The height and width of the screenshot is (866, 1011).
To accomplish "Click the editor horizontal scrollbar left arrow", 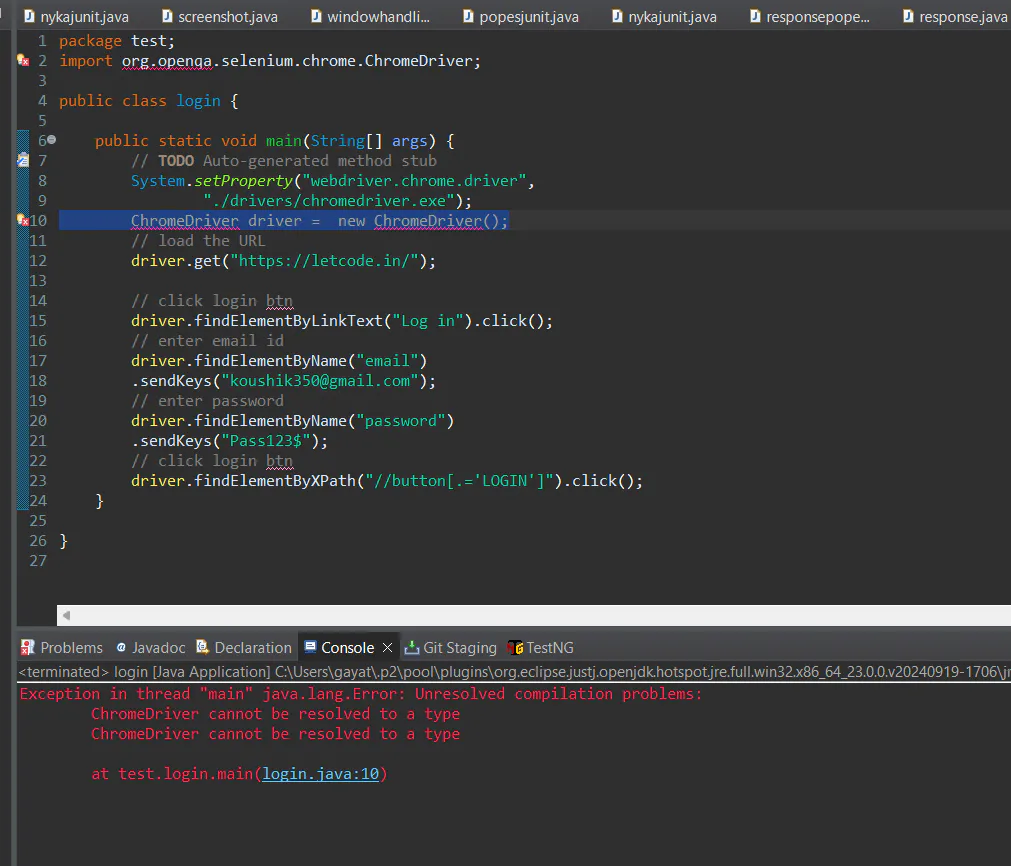I will point(66,615).
